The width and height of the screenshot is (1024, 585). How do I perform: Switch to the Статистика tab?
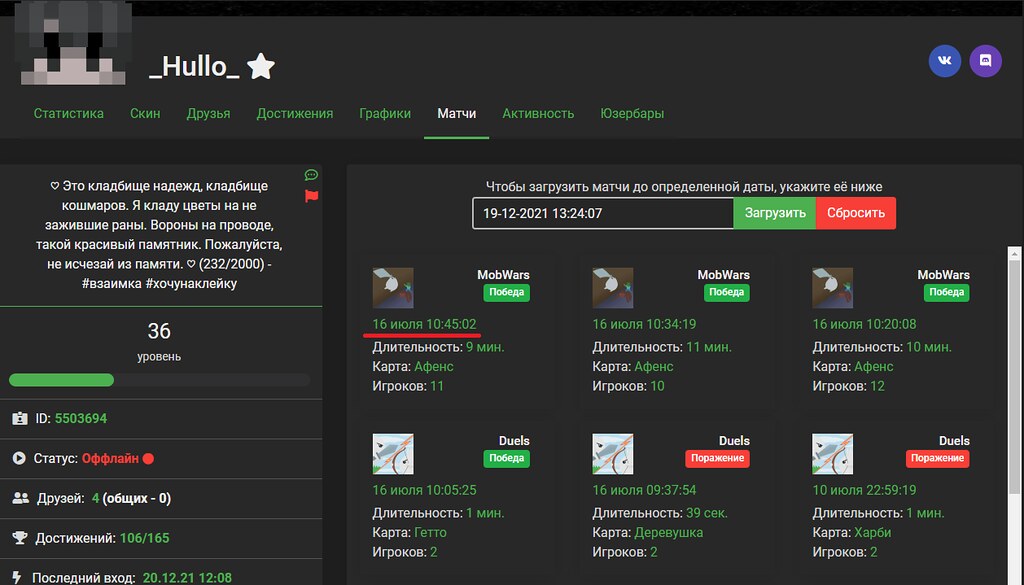pyautogui.click(x=69, y=113)
